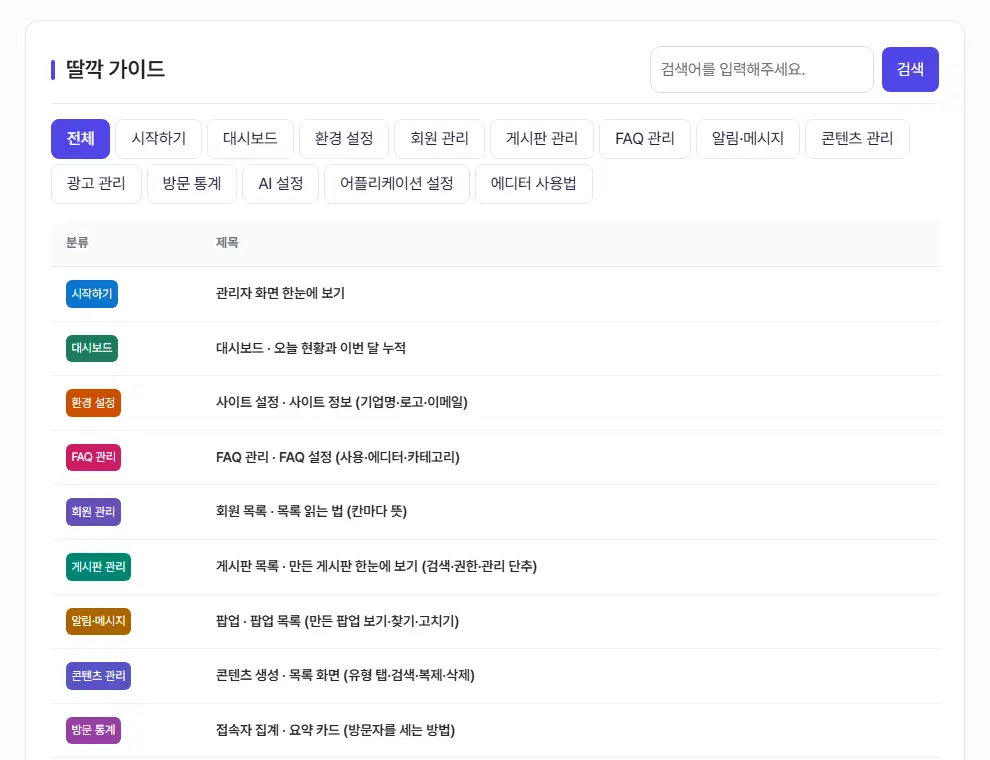Click the blue 시작하기 category badge

click(92, 294)
